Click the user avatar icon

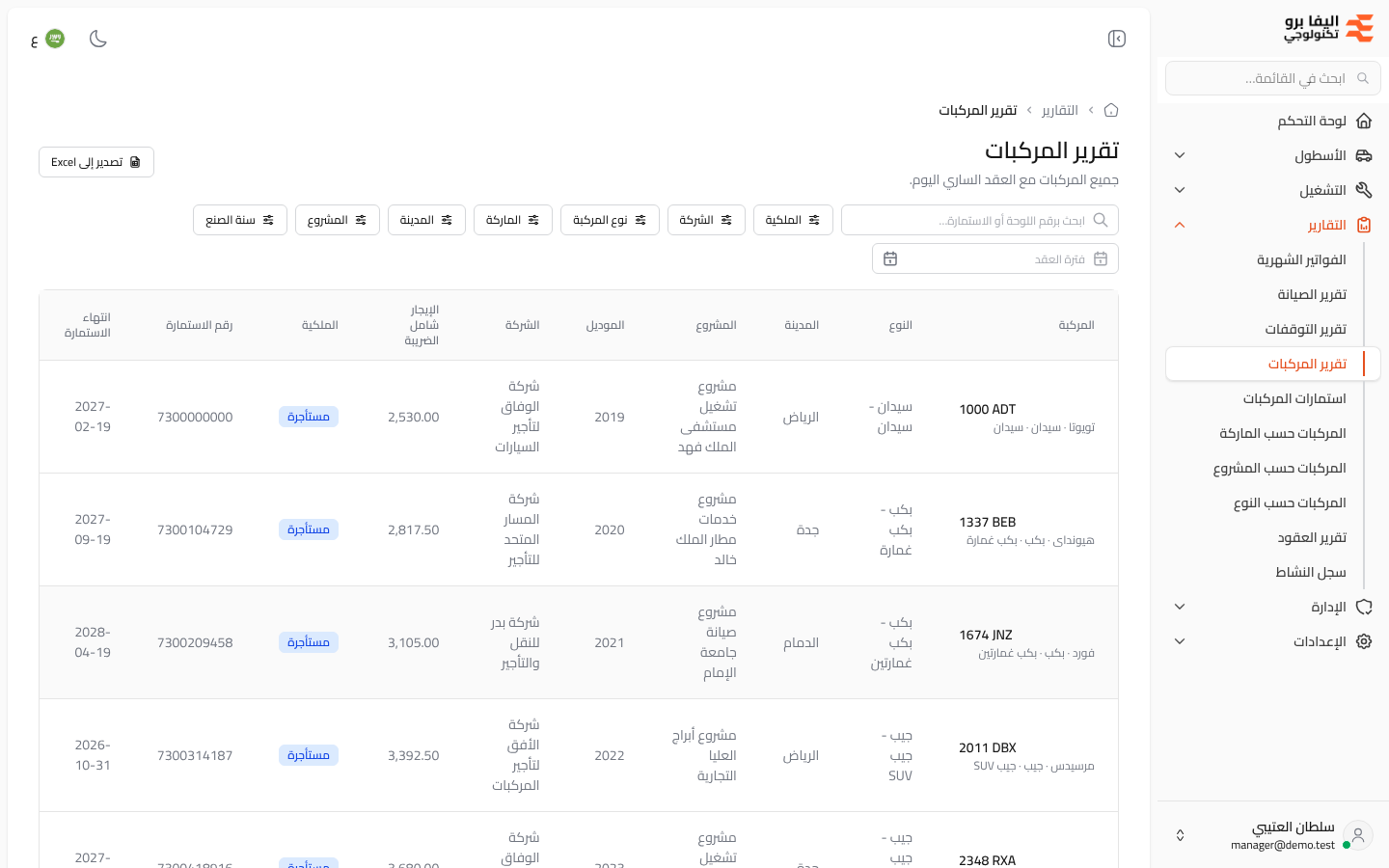(1358, 835)
